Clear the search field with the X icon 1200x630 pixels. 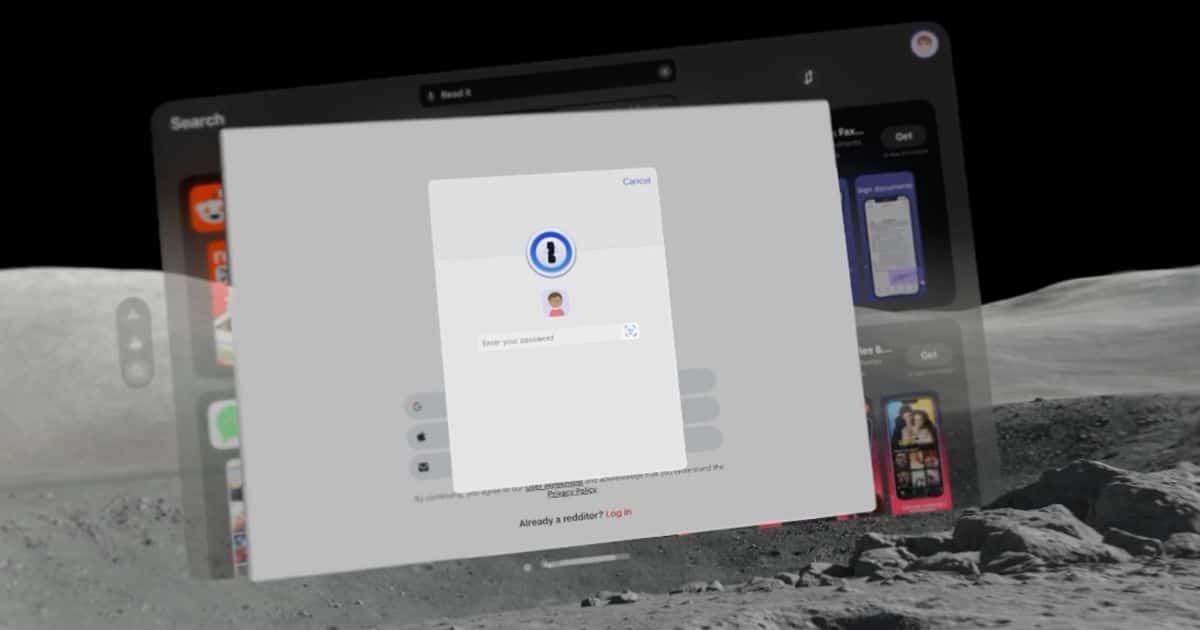tap(664, 71)
